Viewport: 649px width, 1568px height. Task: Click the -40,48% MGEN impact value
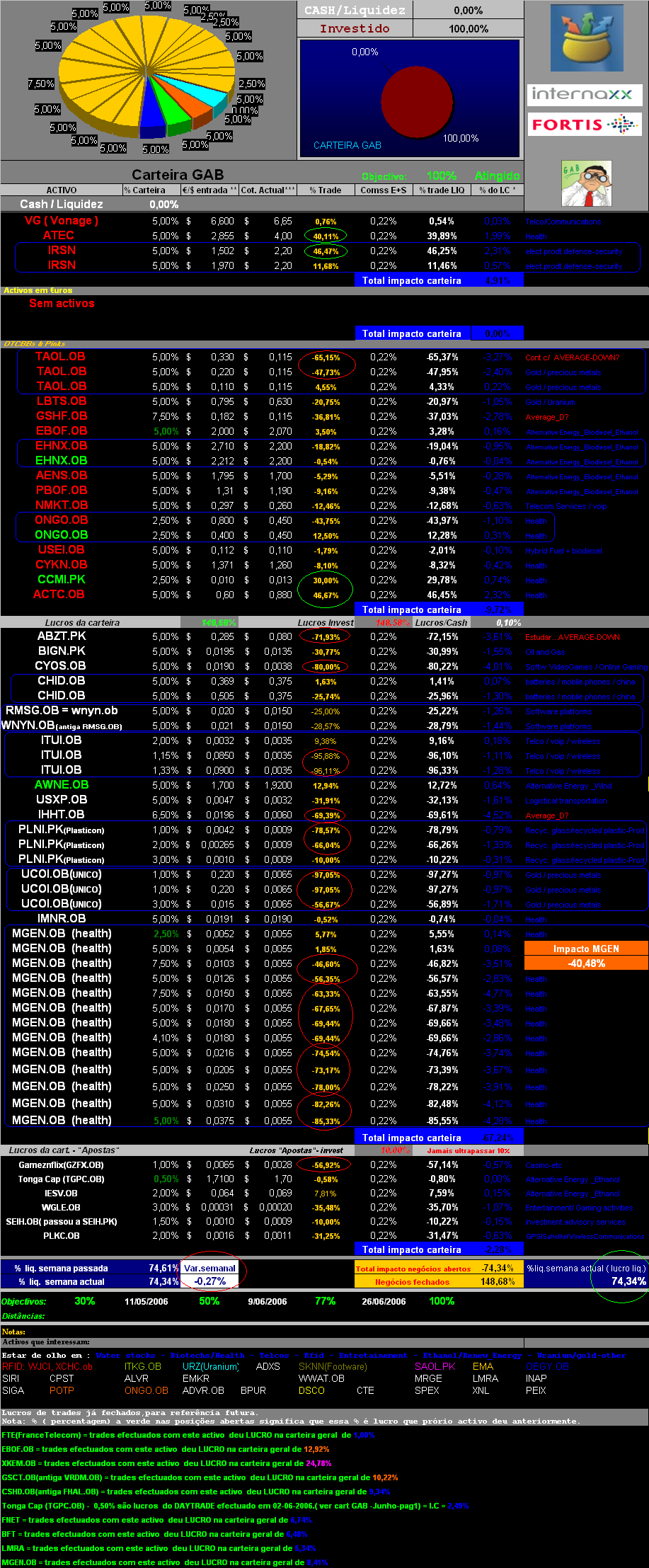click(586, 963)
